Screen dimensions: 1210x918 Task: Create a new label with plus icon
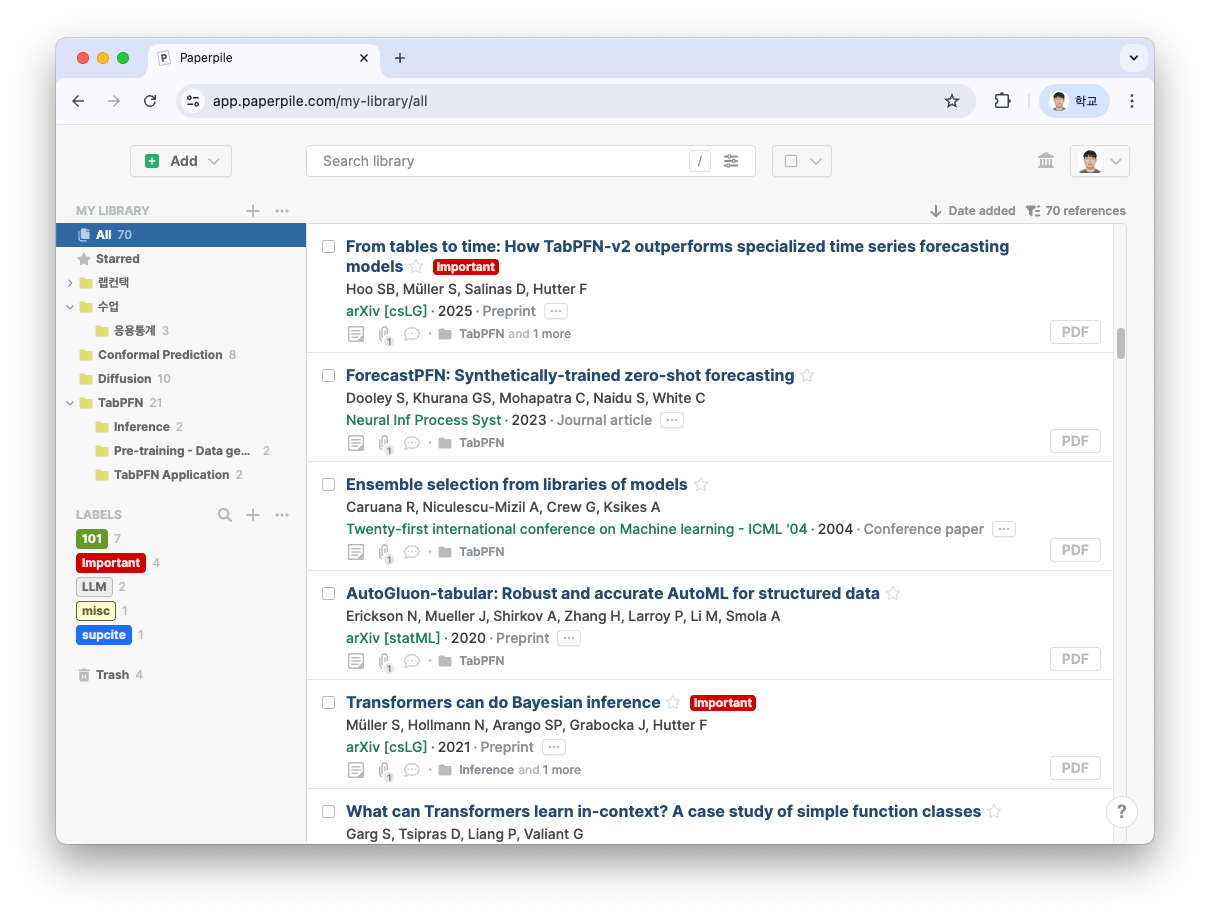pos(253,515)
